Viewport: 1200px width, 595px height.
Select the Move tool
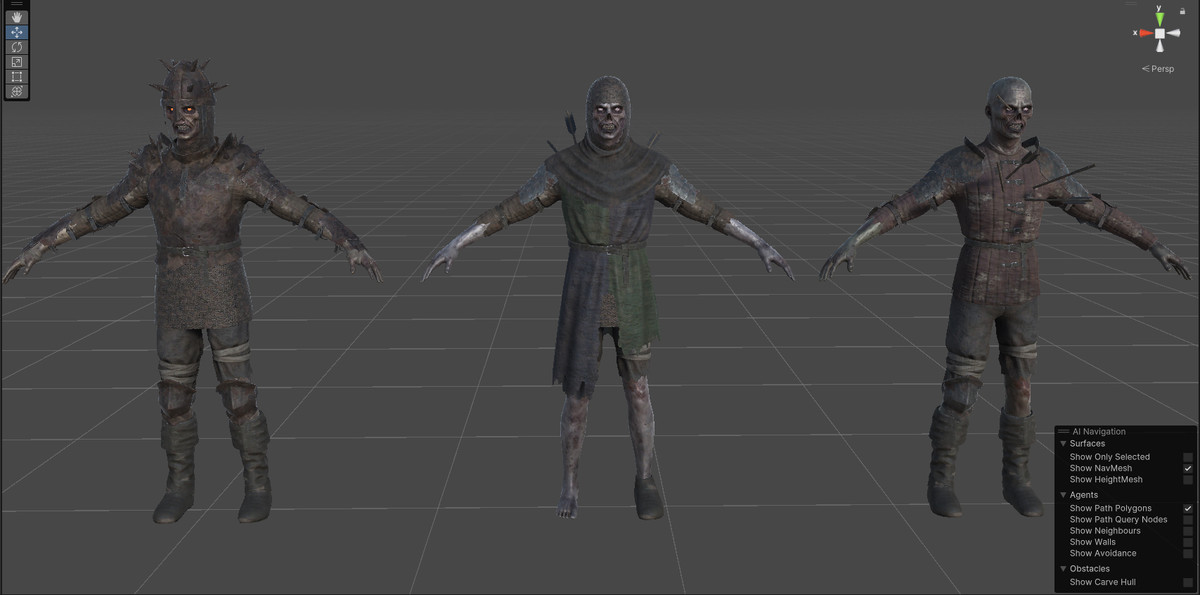tap(17, 32)
